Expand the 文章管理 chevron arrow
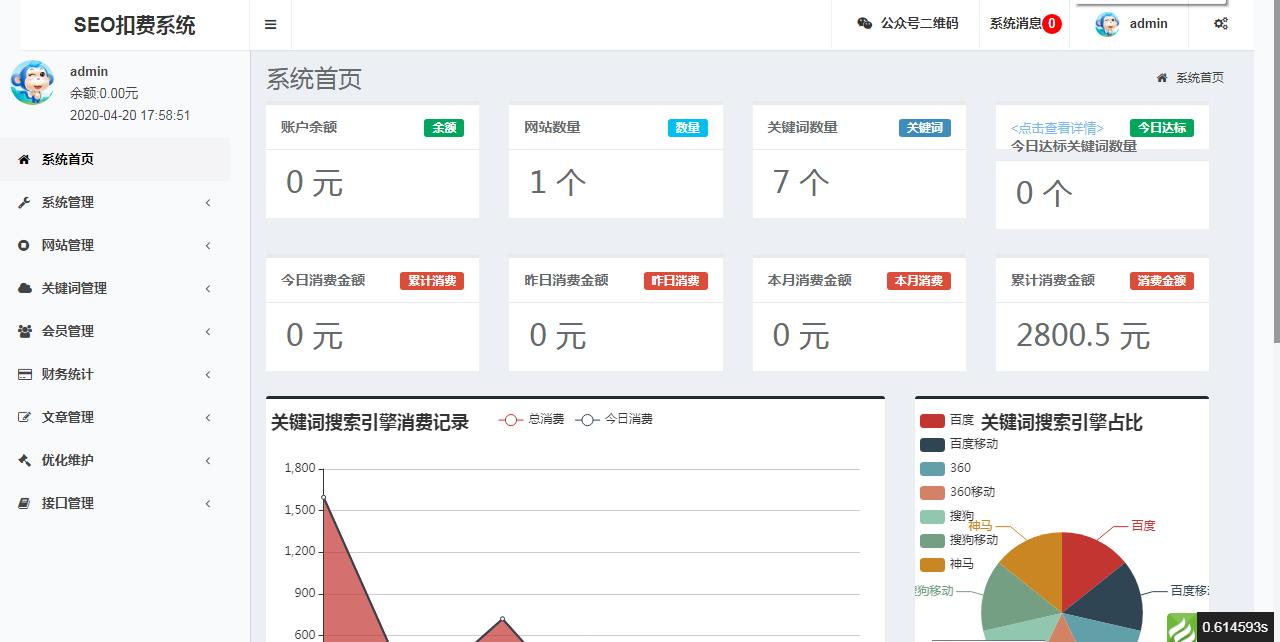 pos(208,418)
